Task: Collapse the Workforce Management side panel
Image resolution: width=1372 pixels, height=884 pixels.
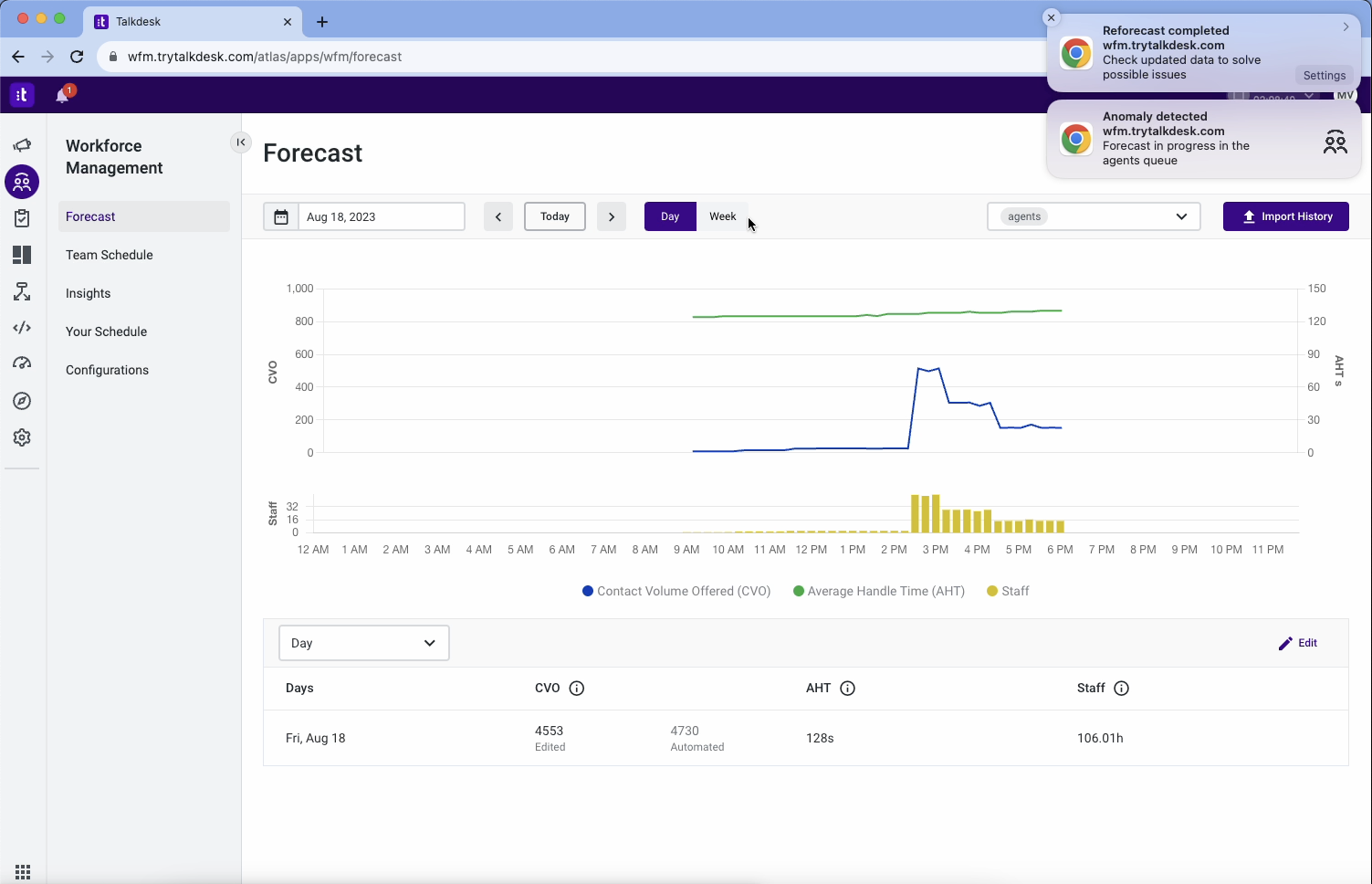Action: pos(240,142)
